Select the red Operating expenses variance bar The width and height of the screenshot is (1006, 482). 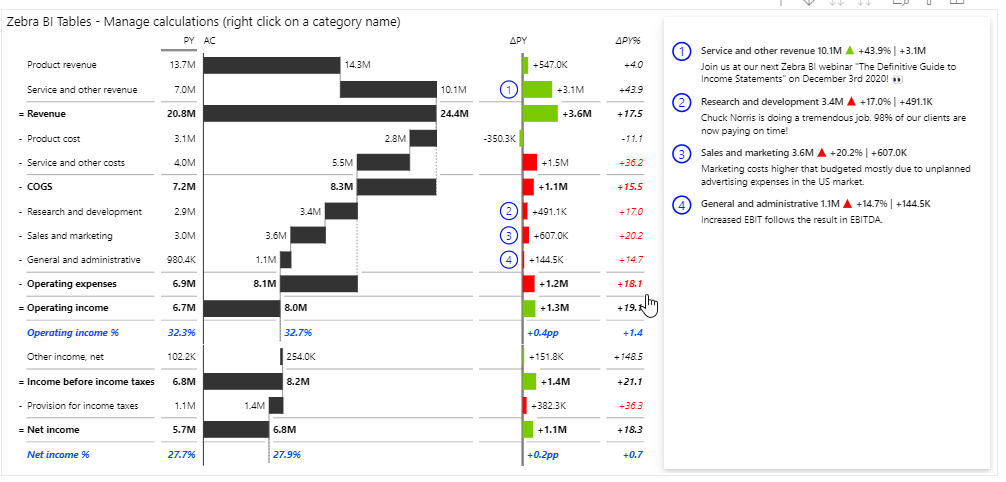529,284
